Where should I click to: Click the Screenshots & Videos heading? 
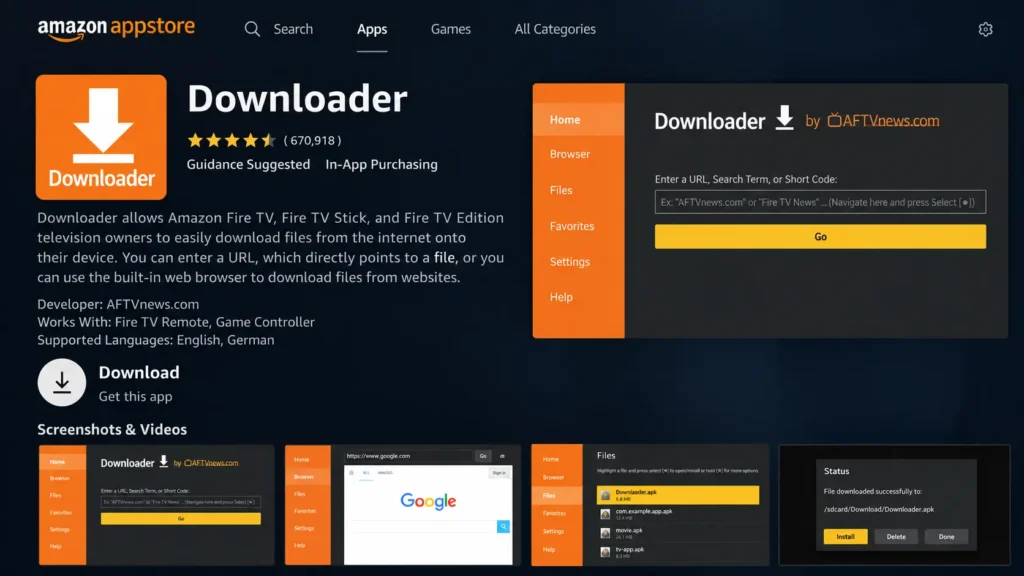(x=112, y=430)
